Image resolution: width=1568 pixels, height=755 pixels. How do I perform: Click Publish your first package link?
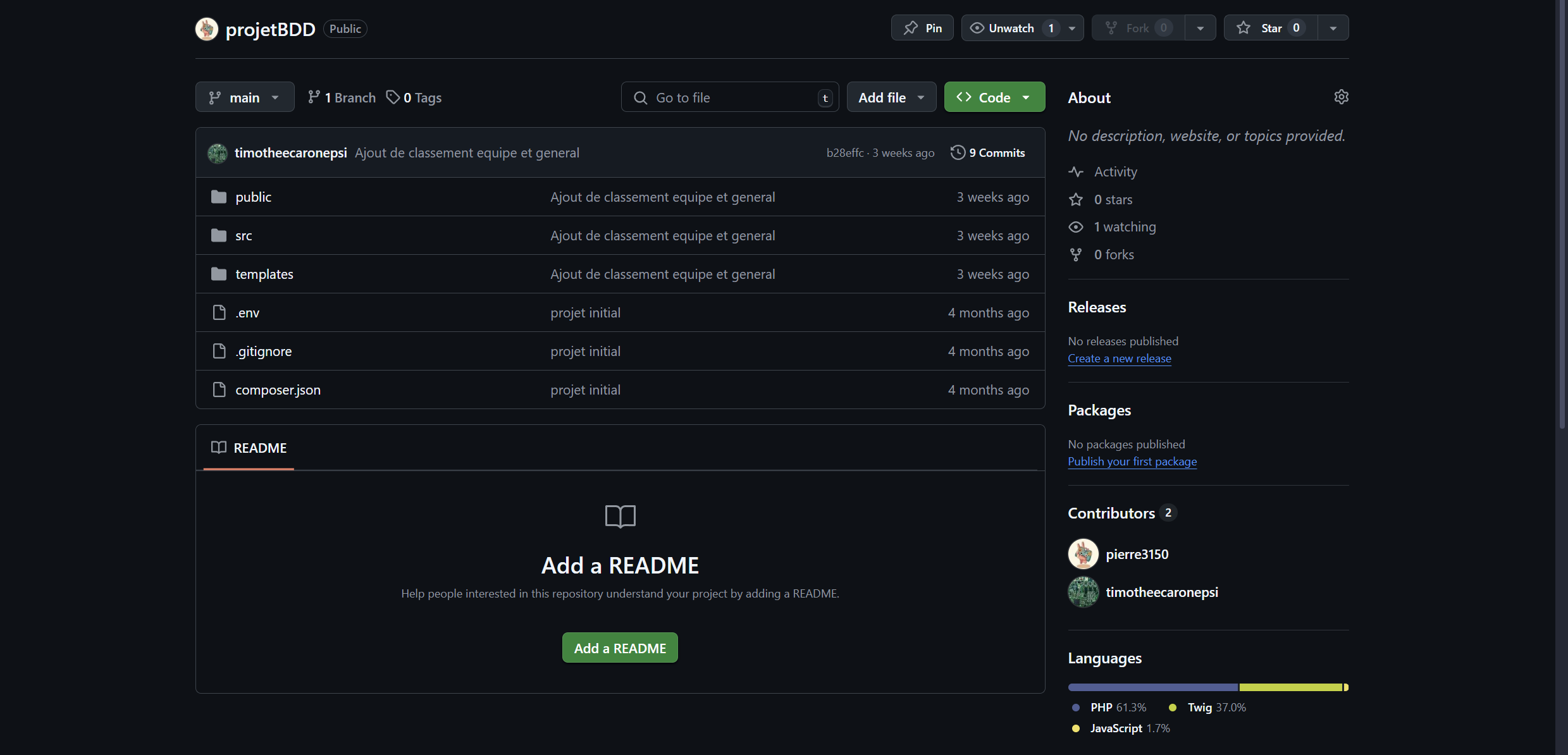click(1132, 462)
